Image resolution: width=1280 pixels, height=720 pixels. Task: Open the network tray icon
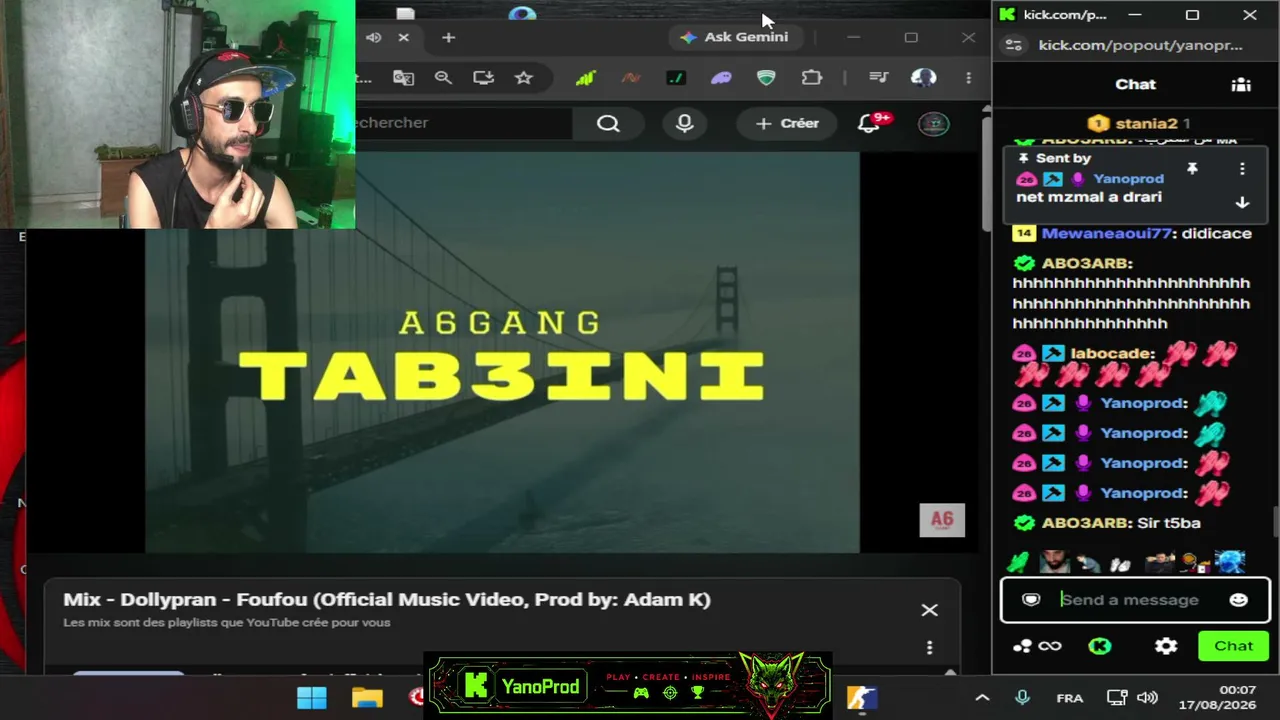1117,698
